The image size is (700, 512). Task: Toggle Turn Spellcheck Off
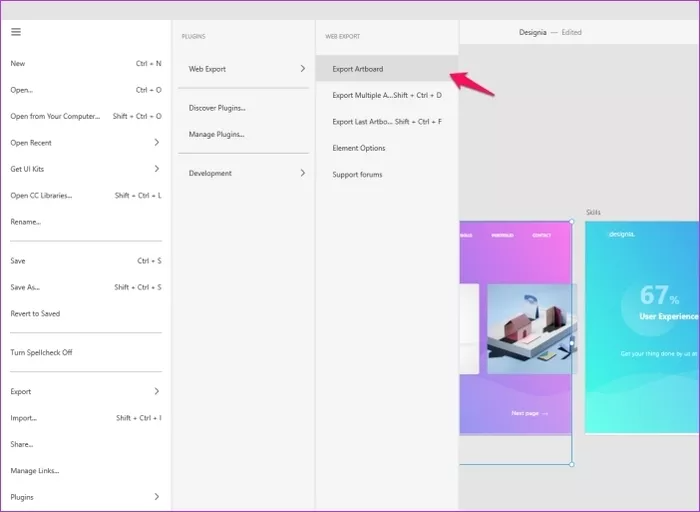click(x=42, y=352)
